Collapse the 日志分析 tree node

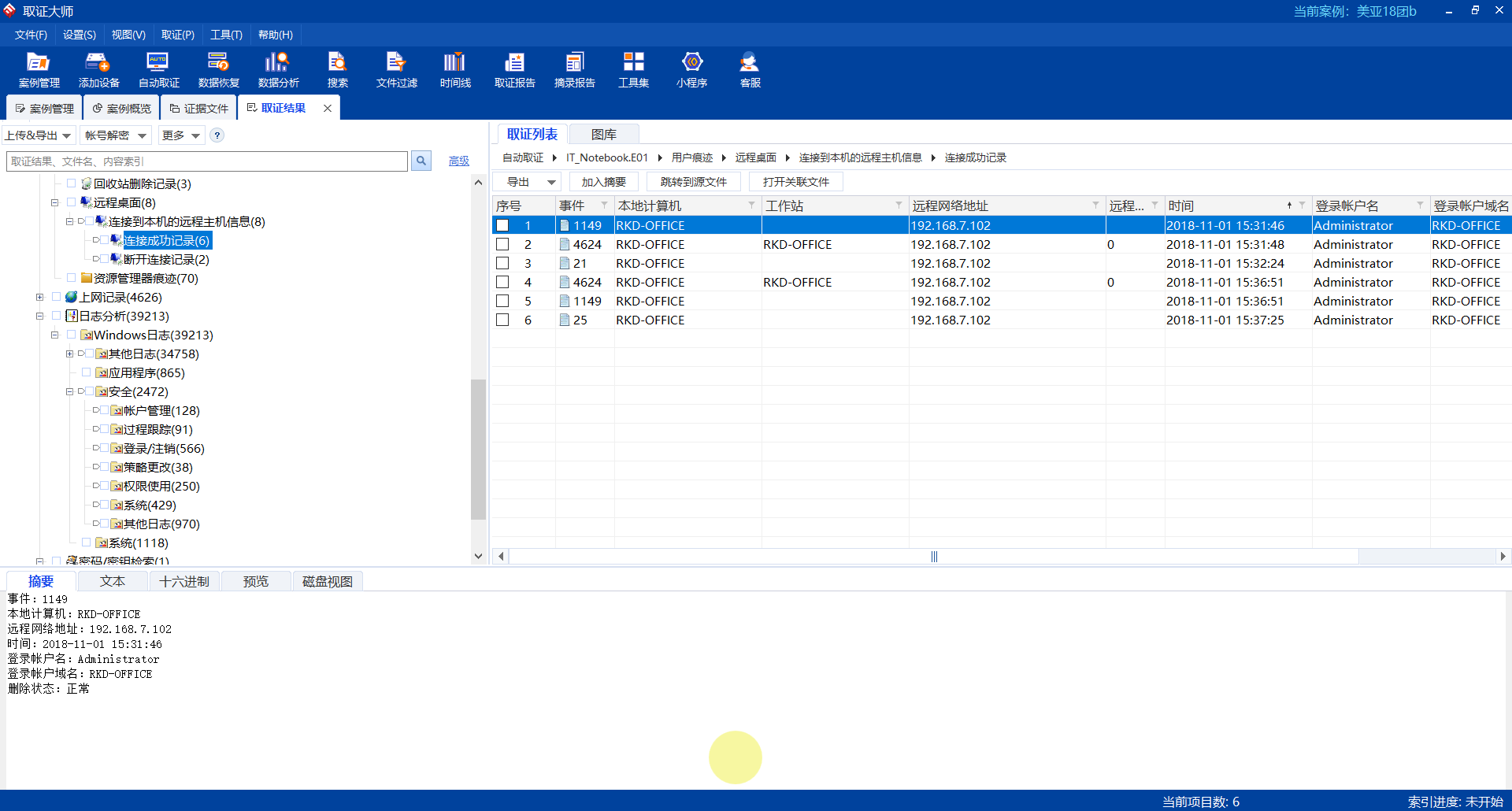pyautogui.click(x=39, y=316)
